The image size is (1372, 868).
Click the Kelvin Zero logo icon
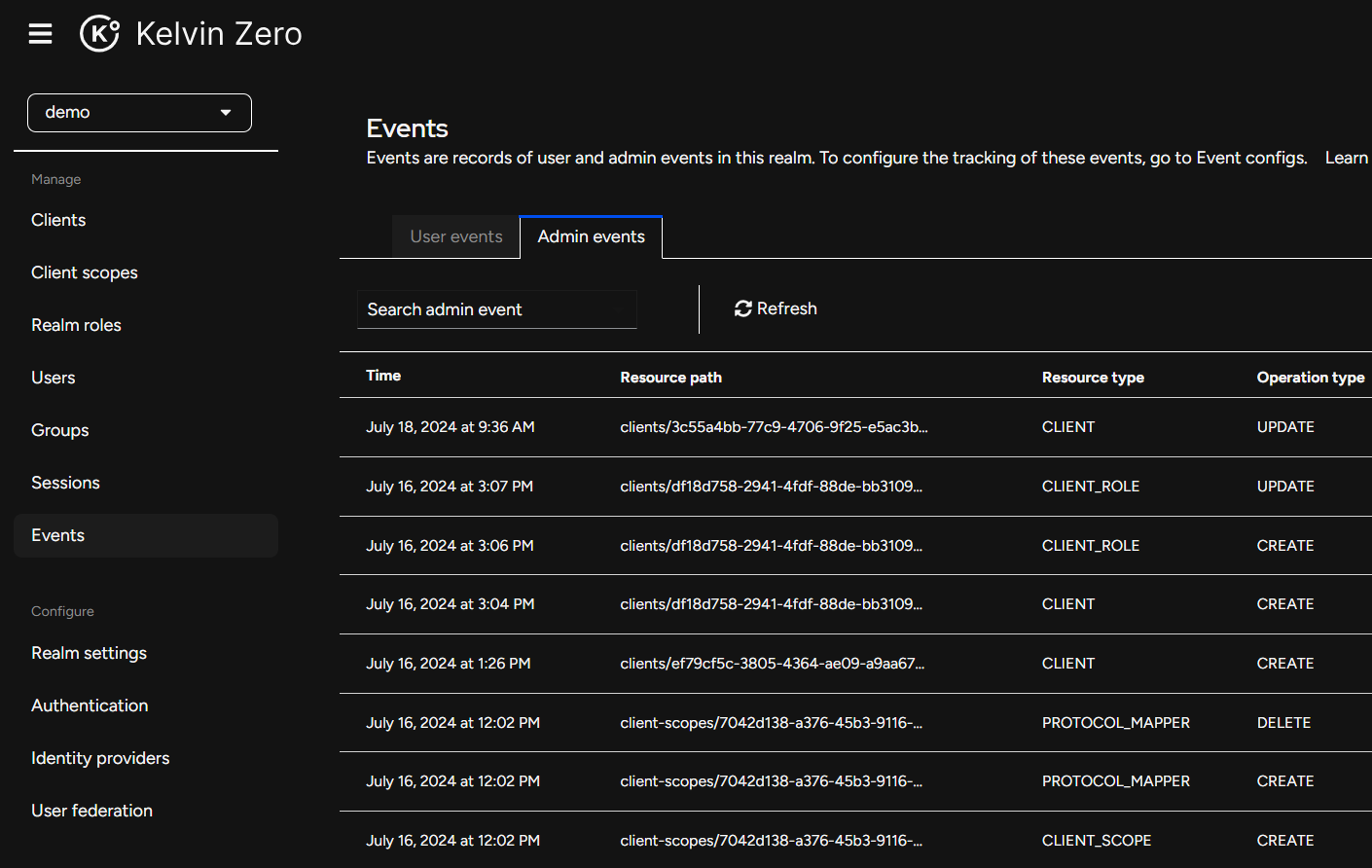click(x=99, y=34)
